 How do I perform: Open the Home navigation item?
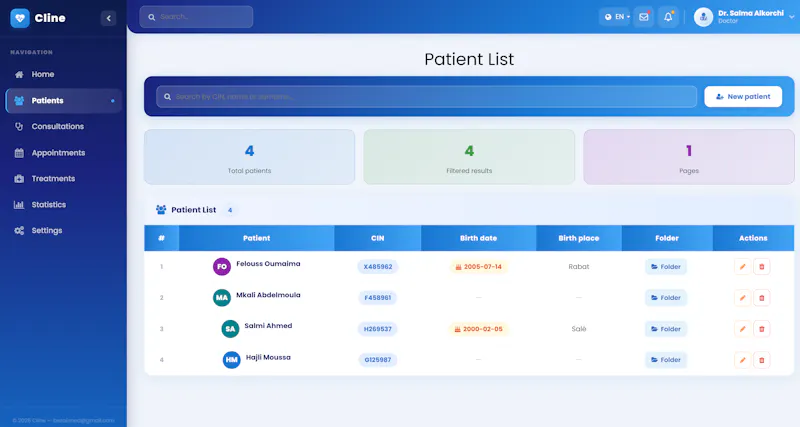click(63, 74)
